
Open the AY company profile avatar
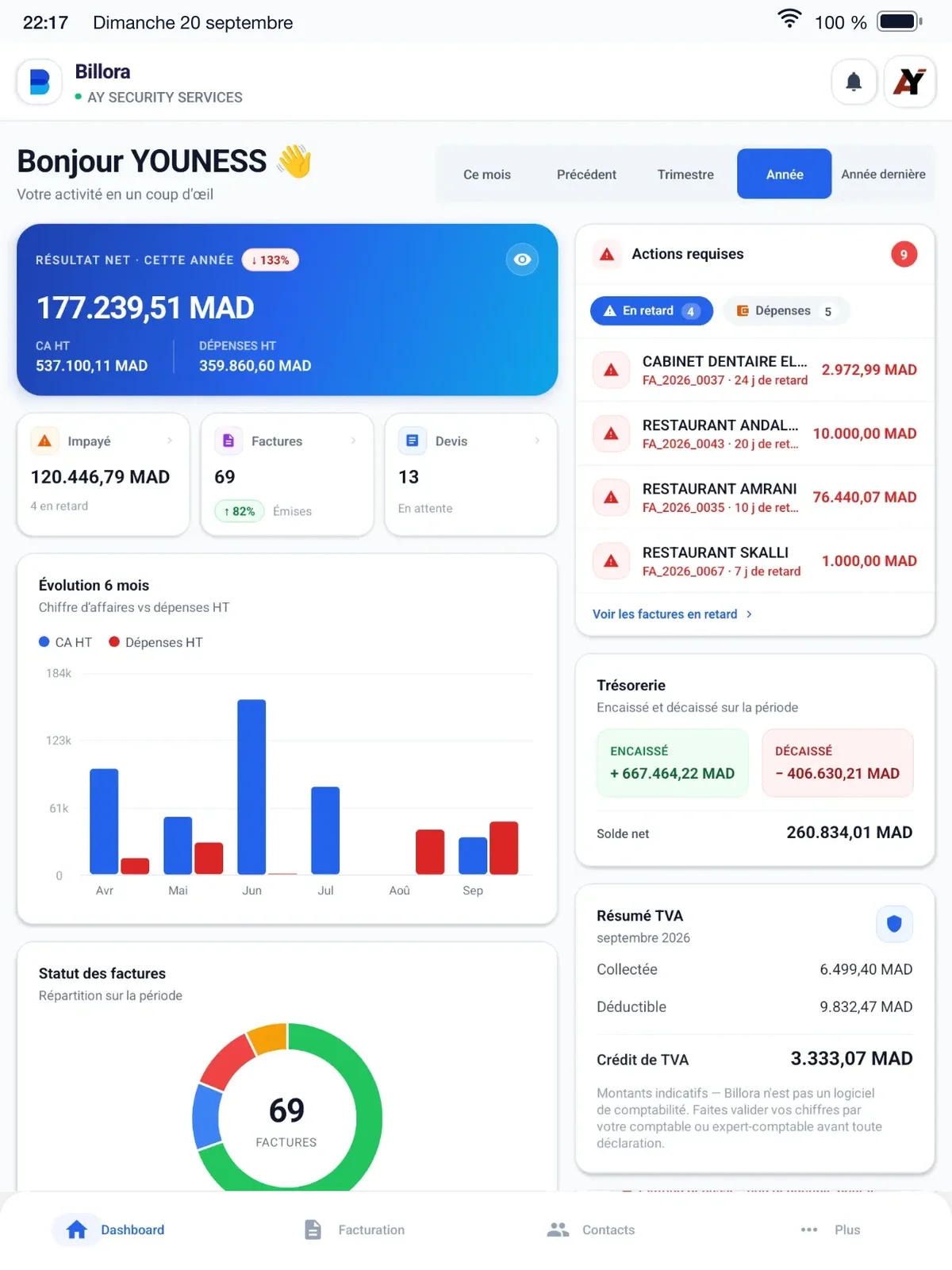pos(910,82)
